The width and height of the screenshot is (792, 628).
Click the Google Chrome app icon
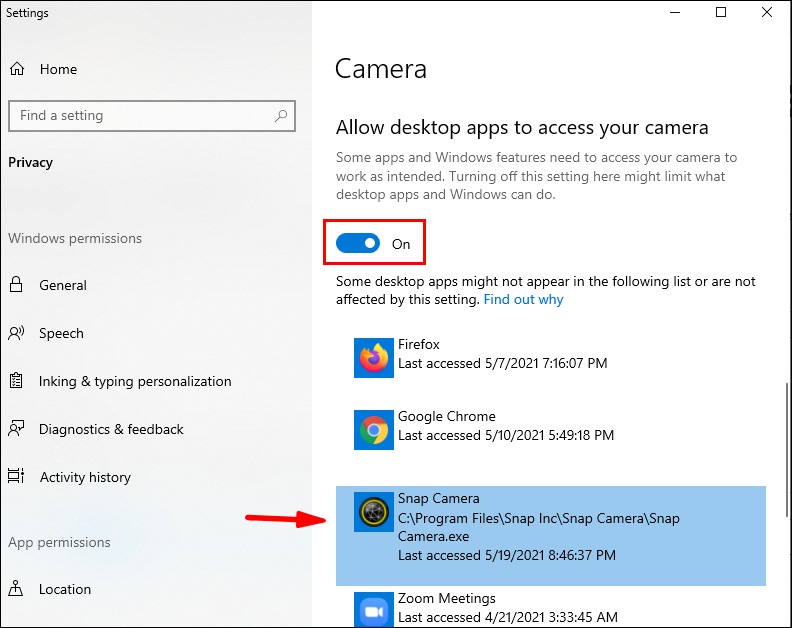click(x=374, y=430)
